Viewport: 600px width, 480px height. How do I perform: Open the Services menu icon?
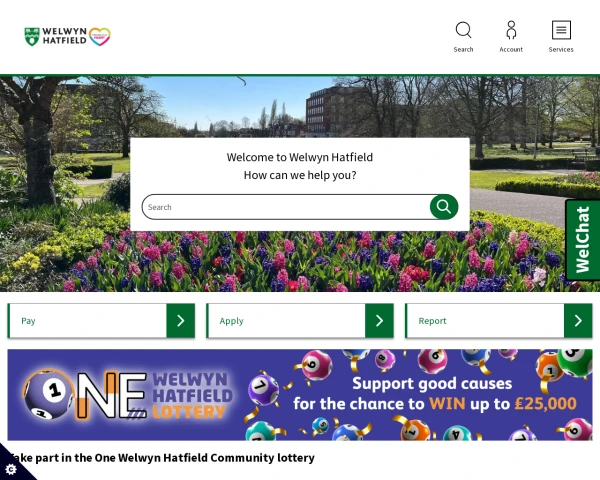[x=561, y=37]
